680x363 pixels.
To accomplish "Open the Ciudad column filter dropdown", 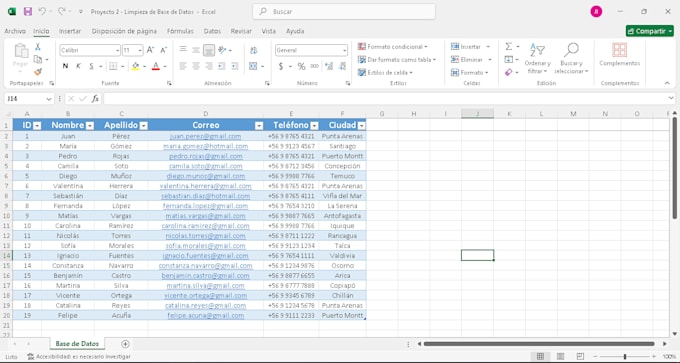I will pyautogui.click(x=361, y=126).
